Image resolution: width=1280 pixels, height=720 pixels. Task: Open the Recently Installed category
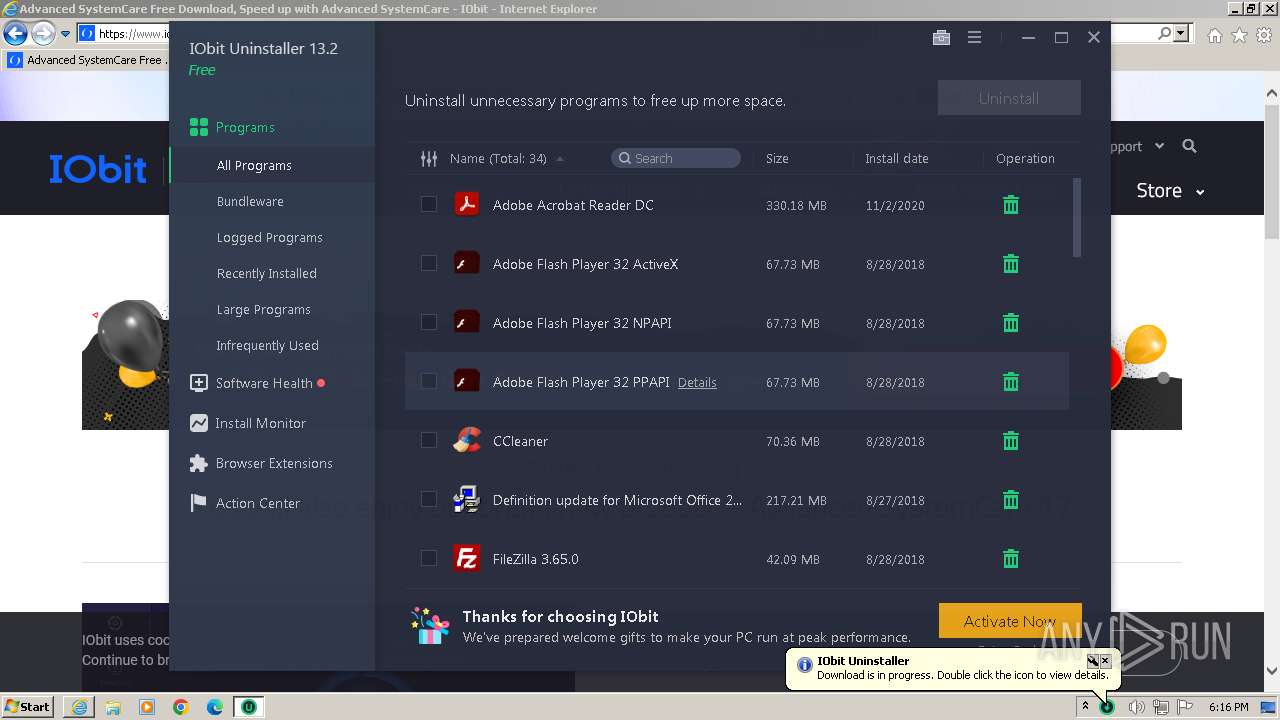[x=266, y=273]
